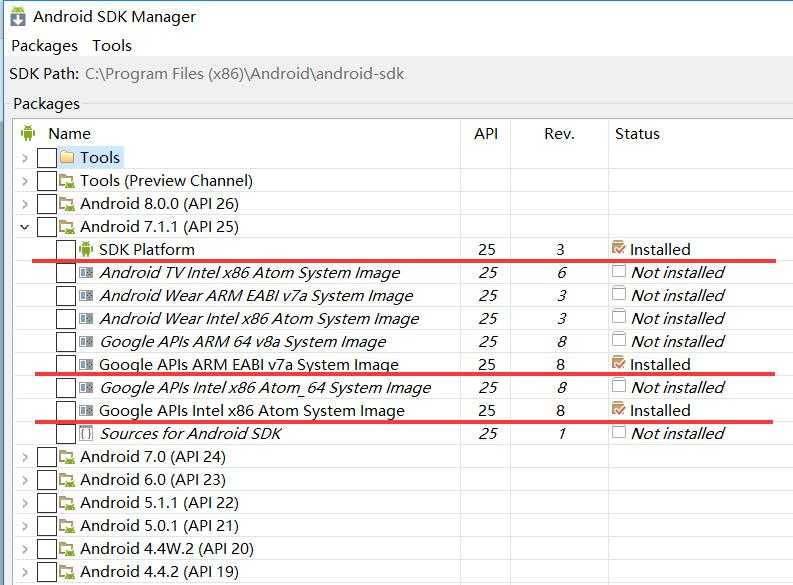The image size is (793, 585).
Task: Expand Tools (Preview Channel) node
Action: point(25,181)
